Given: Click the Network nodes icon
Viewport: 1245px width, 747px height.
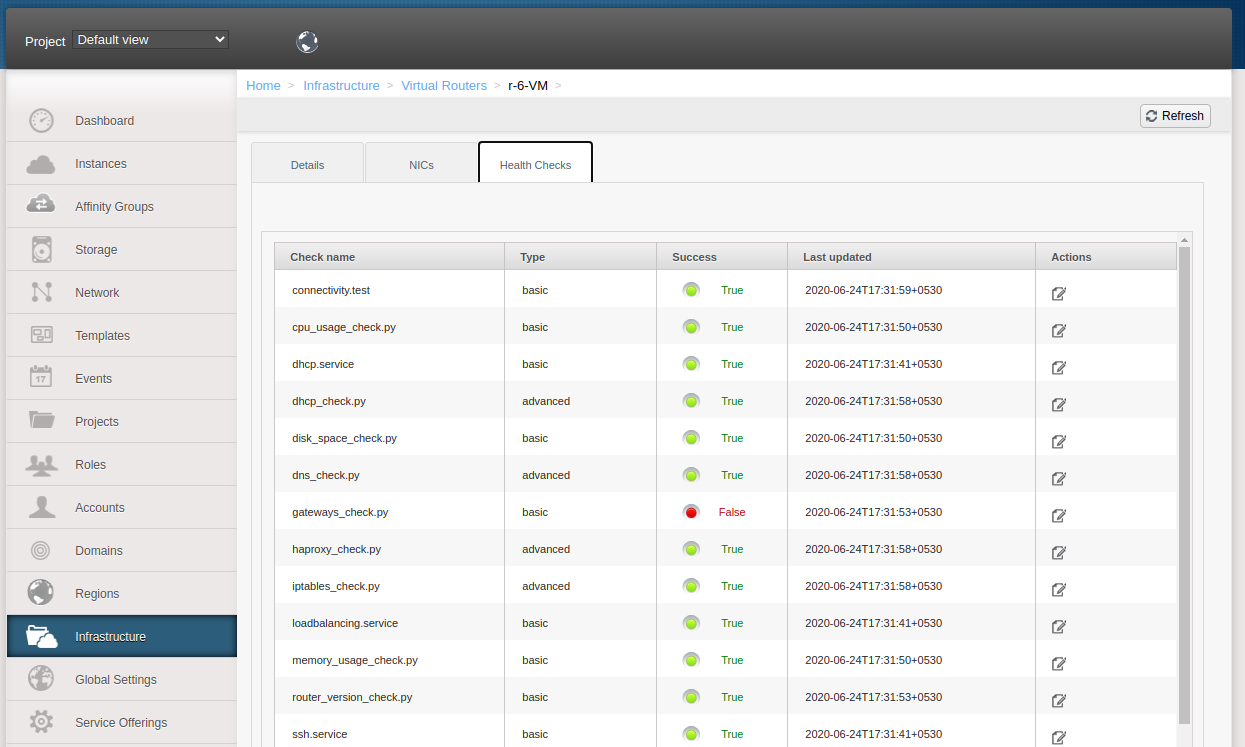Looking at the screenshot, I should (41, 292).
